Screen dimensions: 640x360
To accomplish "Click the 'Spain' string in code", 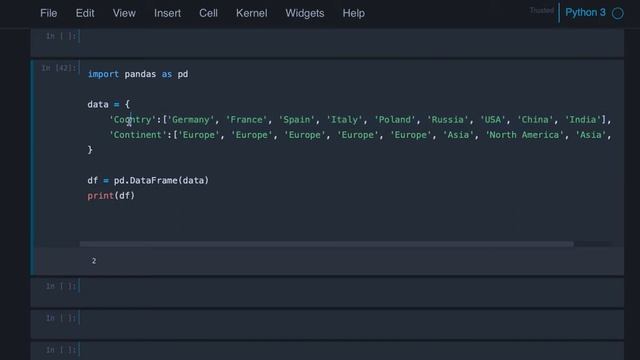I will pos(297,120).
